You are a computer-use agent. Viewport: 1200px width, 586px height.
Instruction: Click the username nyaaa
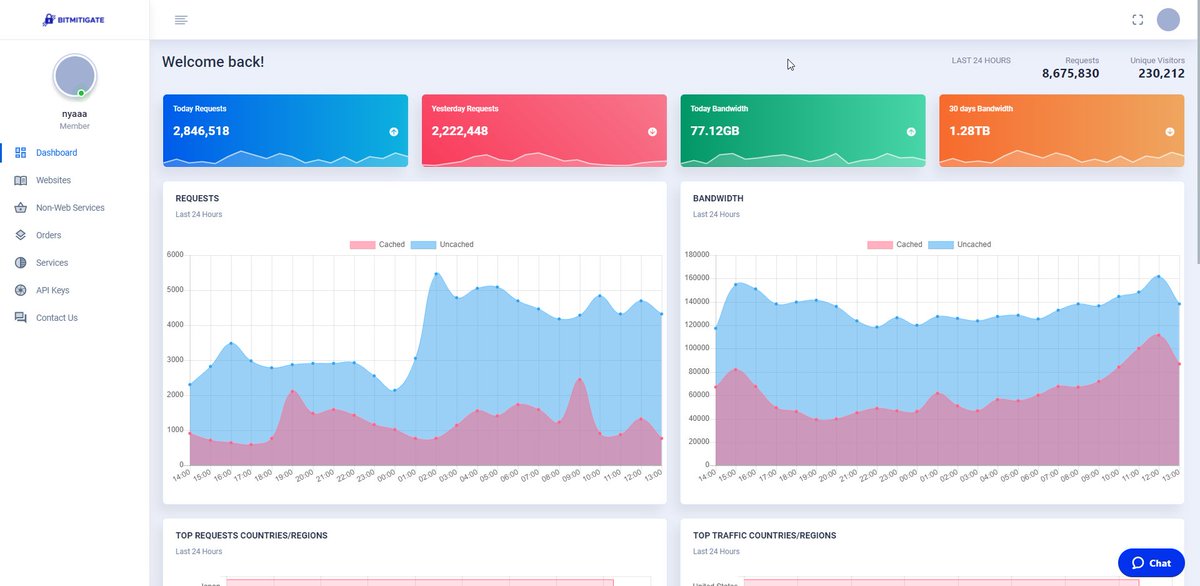75,114
